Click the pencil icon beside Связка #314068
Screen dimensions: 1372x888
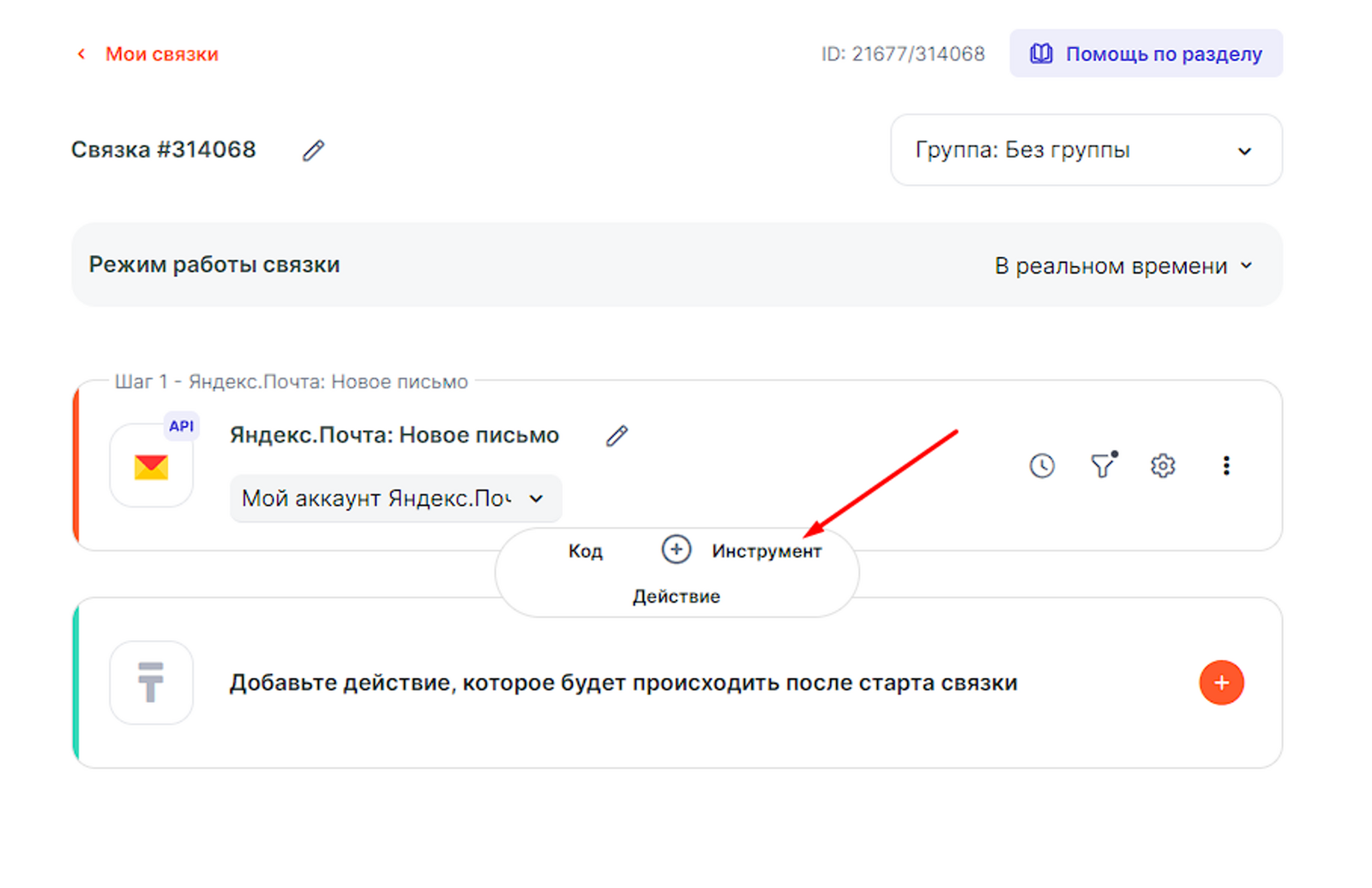point(313,151)
